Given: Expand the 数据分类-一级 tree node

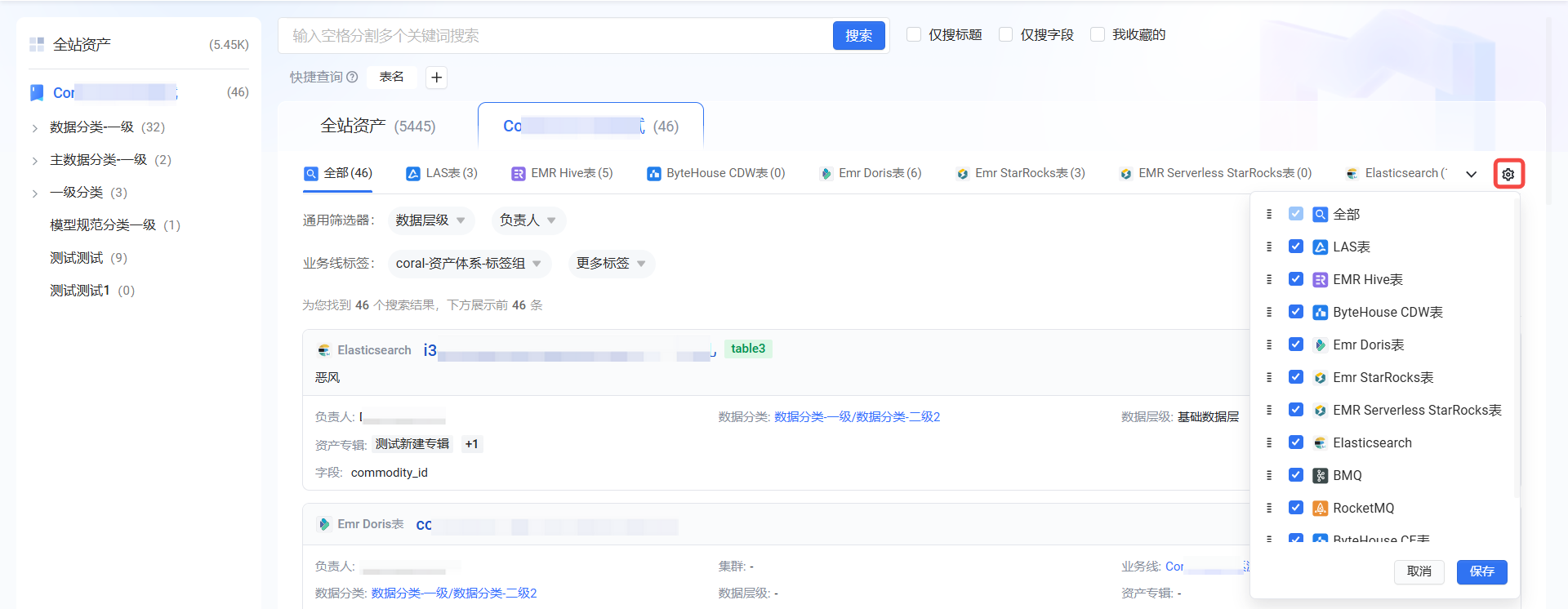Looking at the screenshot, I should 34,127.
